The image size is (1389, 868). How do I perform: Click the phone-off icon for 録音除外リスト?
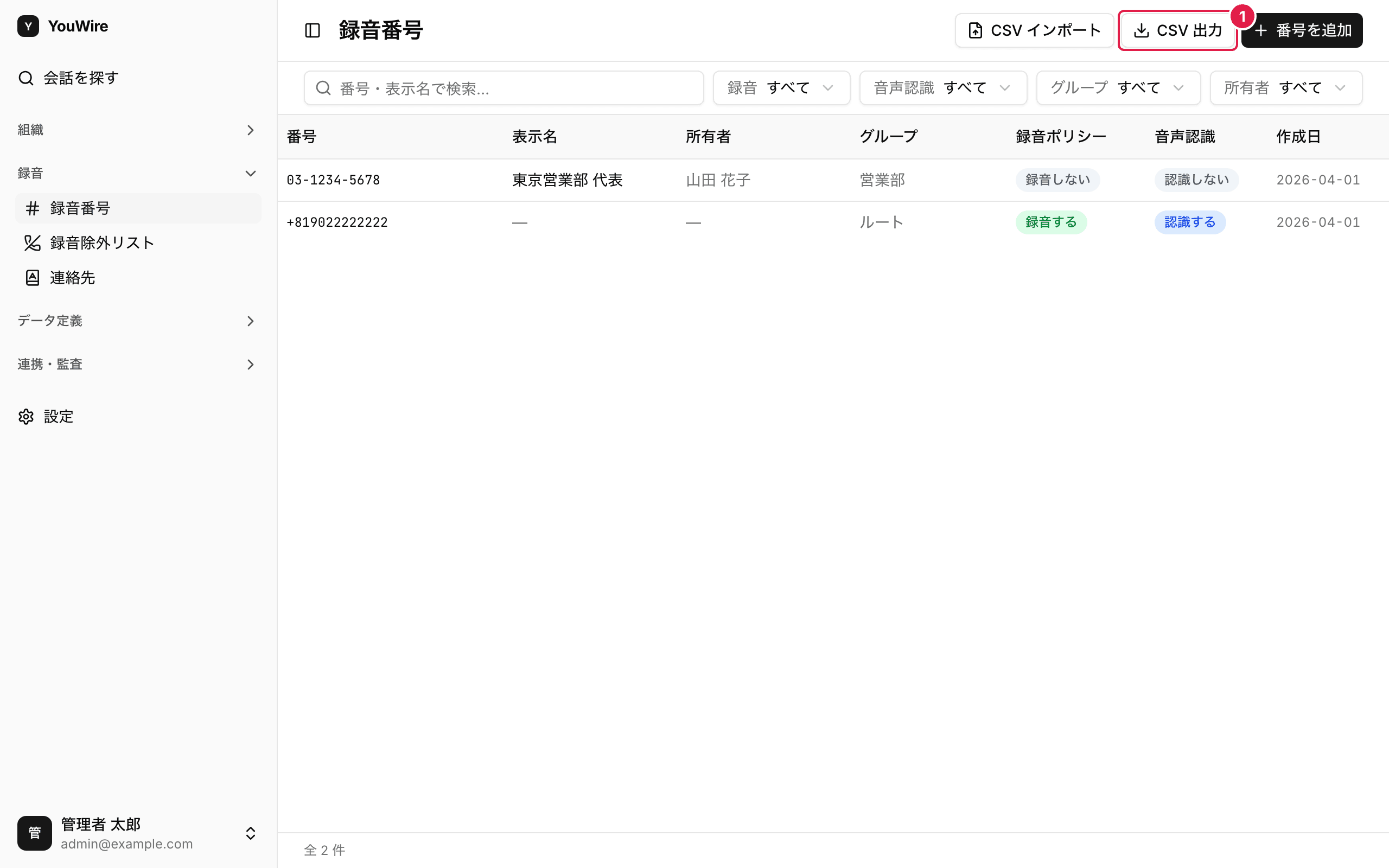33,243
